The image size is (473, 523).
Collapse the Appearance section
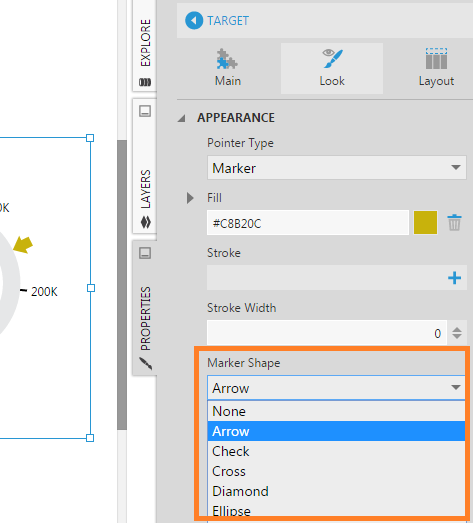click(181, 118)
